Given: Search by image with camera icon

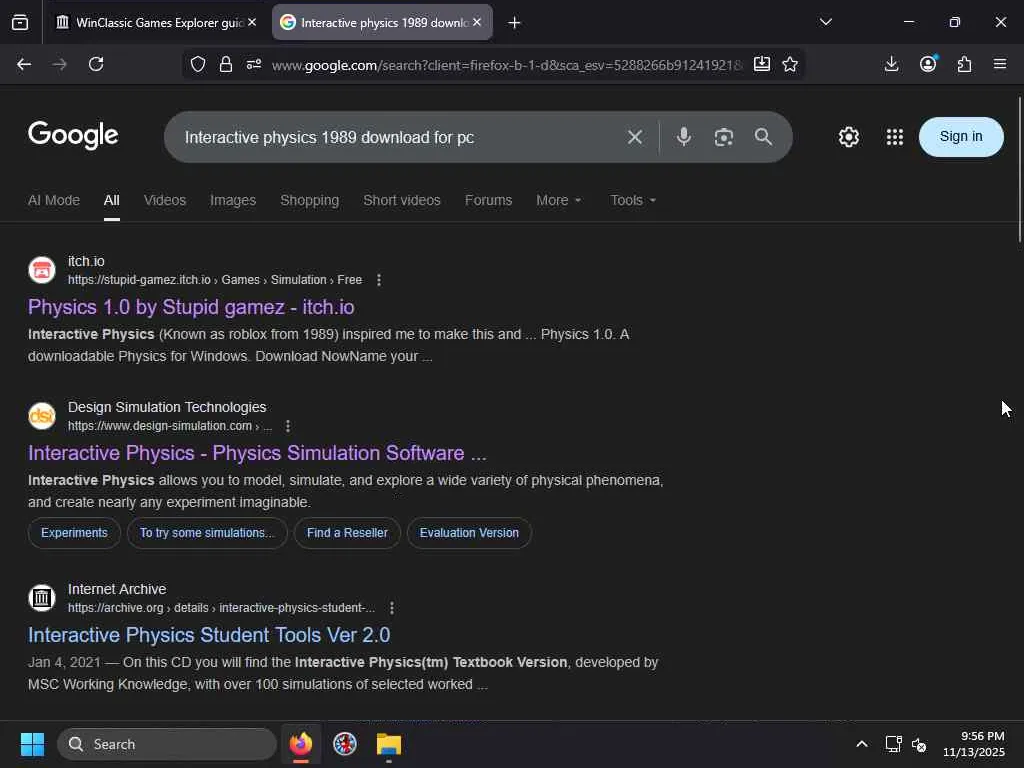Looking at the screenshot, I should tap(724, 137).
